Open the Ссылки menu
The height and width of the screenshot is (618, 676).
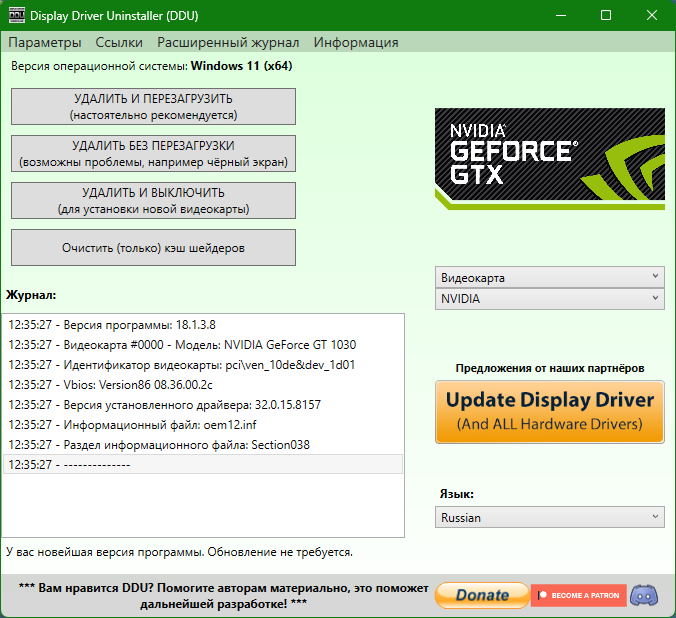(119, 42)
